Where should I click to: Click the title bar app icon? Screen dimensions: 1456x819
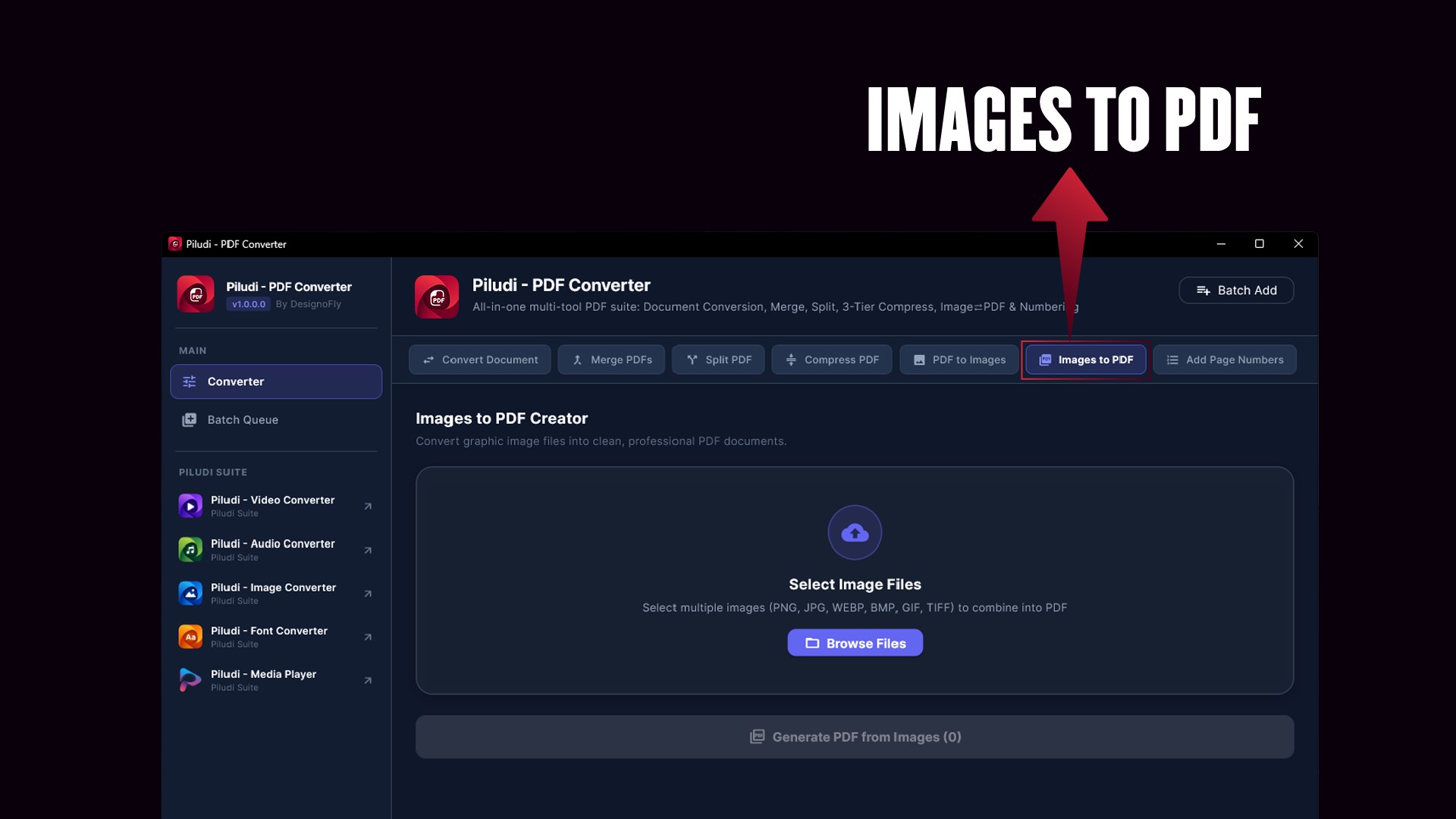click(175, 243)
